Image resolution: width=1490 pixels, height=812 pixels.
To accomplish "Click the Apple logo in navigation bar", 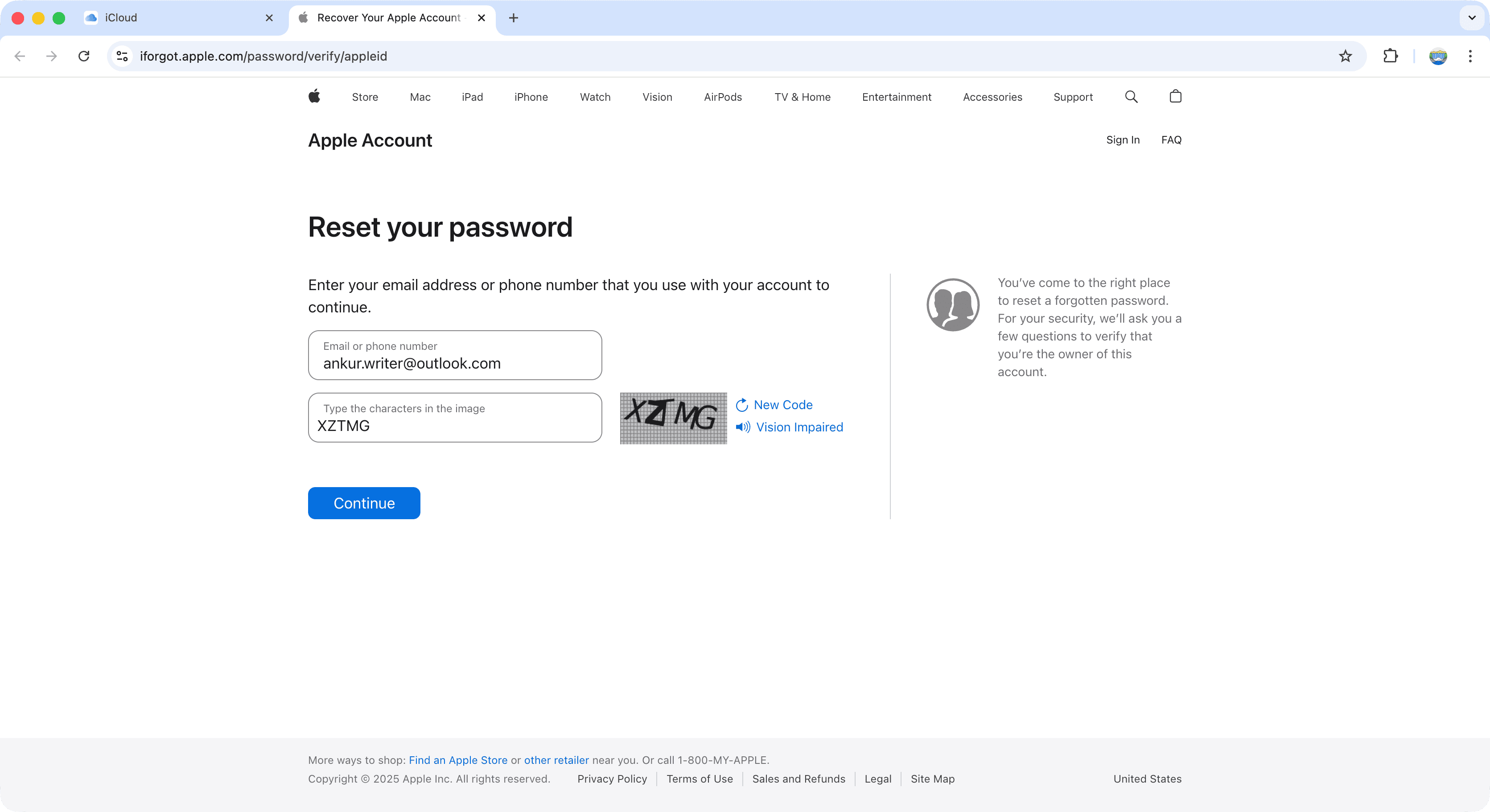I will 314,97.
